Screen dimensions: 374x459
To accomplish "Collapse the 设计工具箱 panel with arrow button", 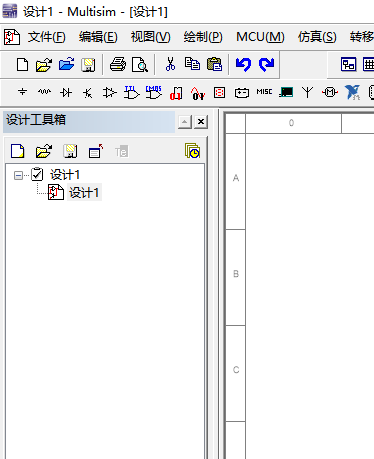I will pyautogui.click(x=185, y=122).
